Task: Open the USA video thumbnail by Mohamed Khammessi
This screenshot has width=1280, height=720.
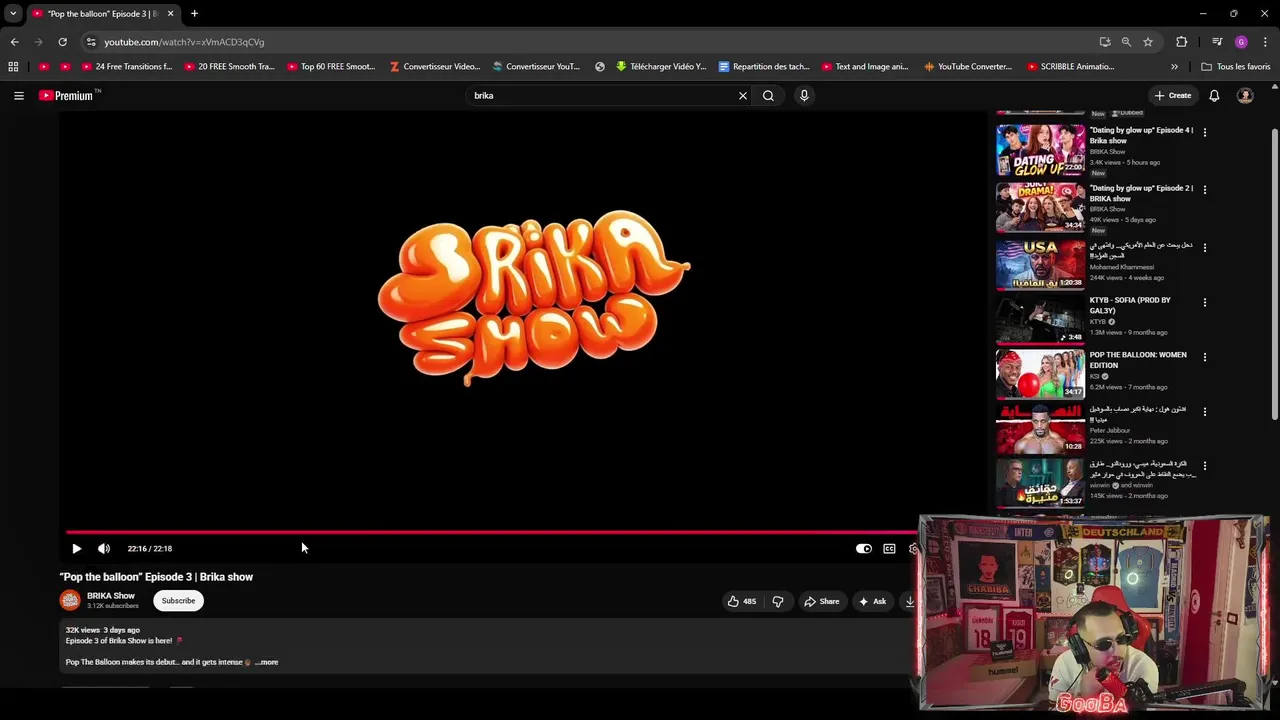Action: (x=1040, y=264)
